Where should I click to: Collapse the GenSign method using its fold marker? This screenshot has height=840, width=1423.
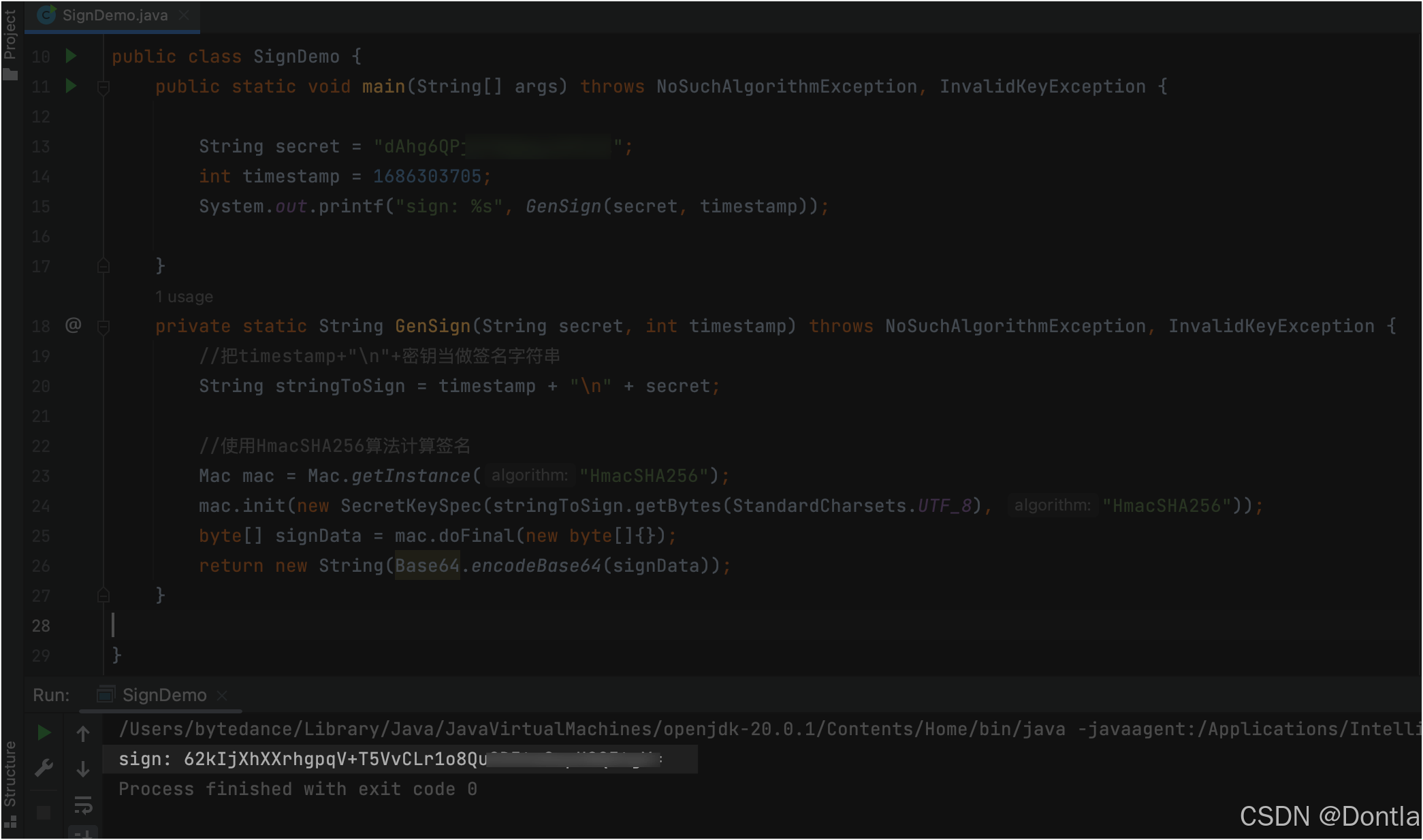tap(103, 327)
